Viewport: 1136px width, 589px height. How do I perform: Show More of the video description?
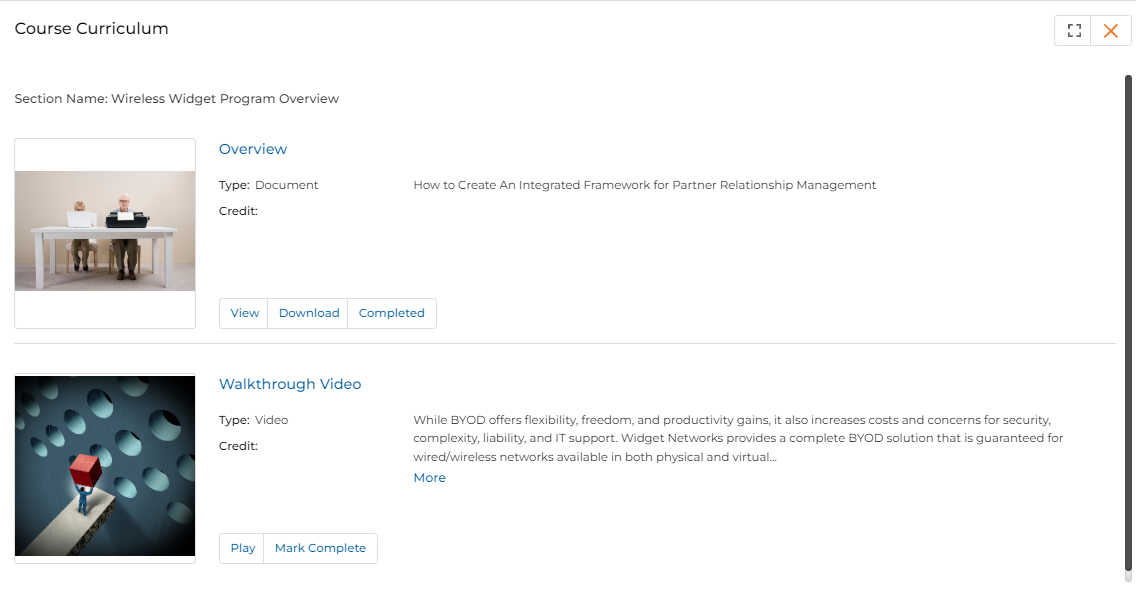coord(430,478)
